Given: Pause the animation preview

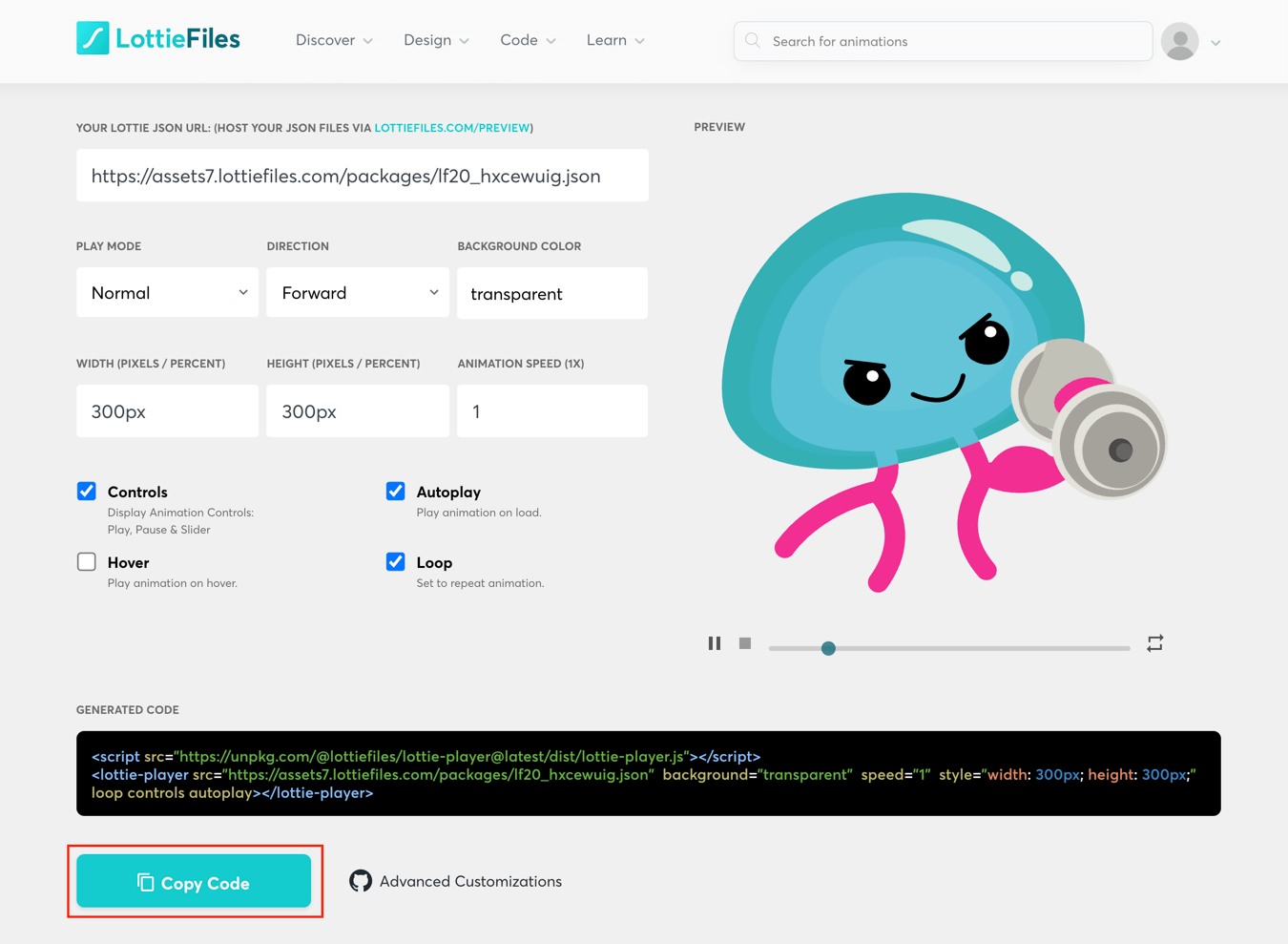Looking at the screenshot, I should point(715,643).
